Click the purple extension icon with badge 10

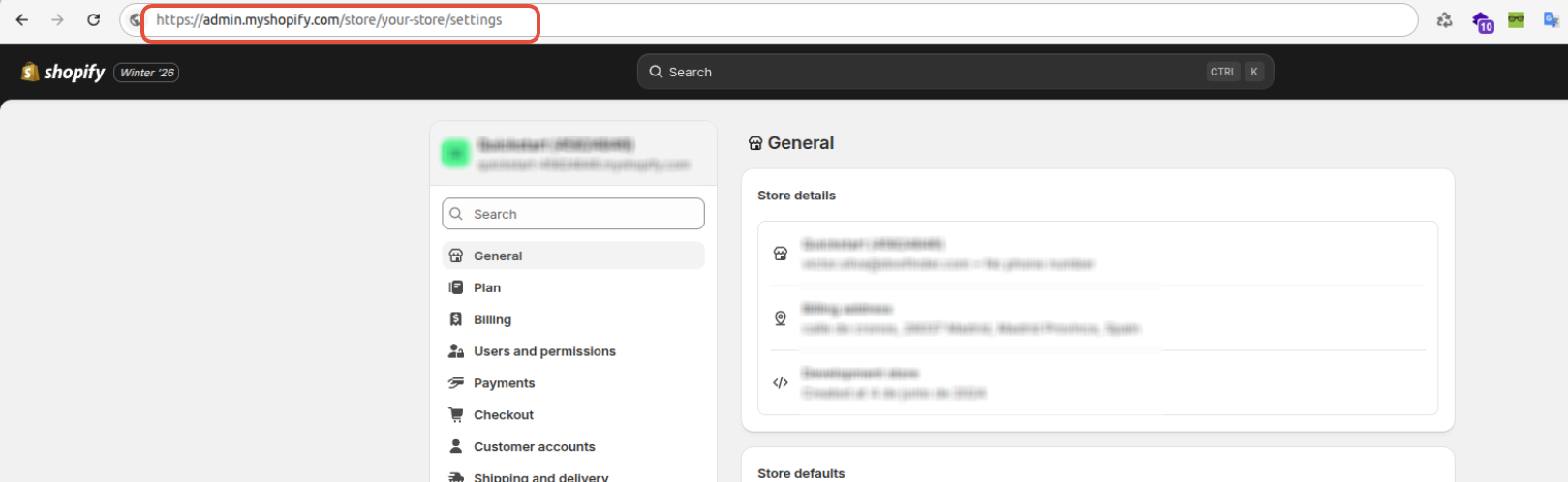(1482, 20)
